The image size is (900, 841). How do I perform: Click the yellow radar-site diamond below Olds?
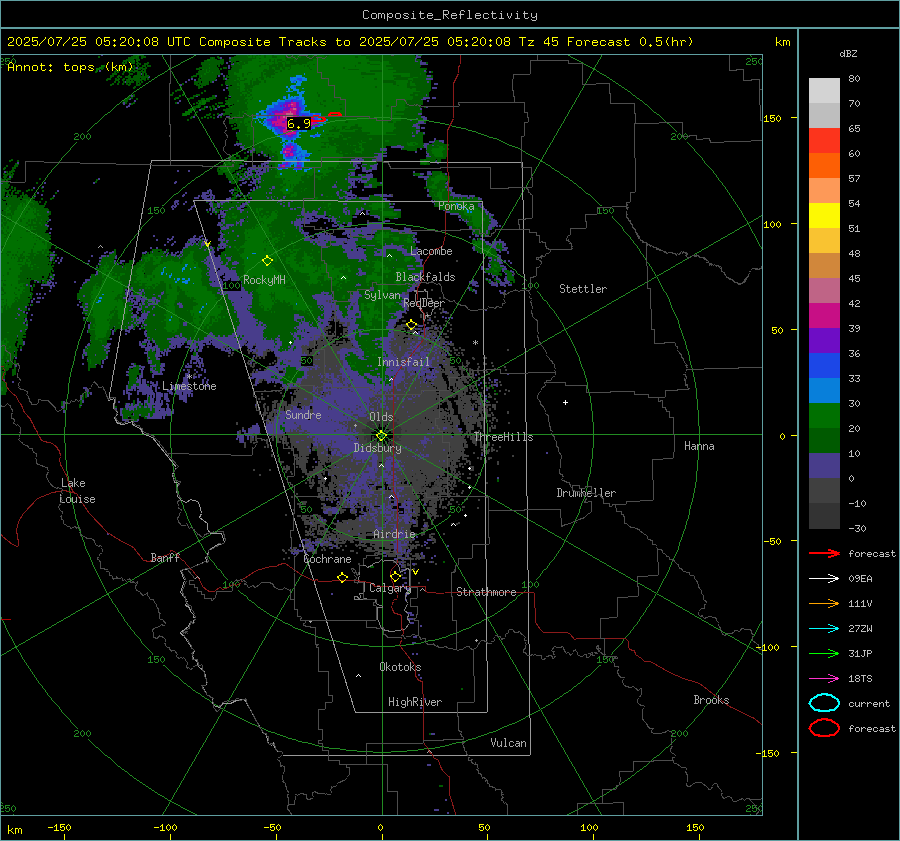[x=381, y=436]
